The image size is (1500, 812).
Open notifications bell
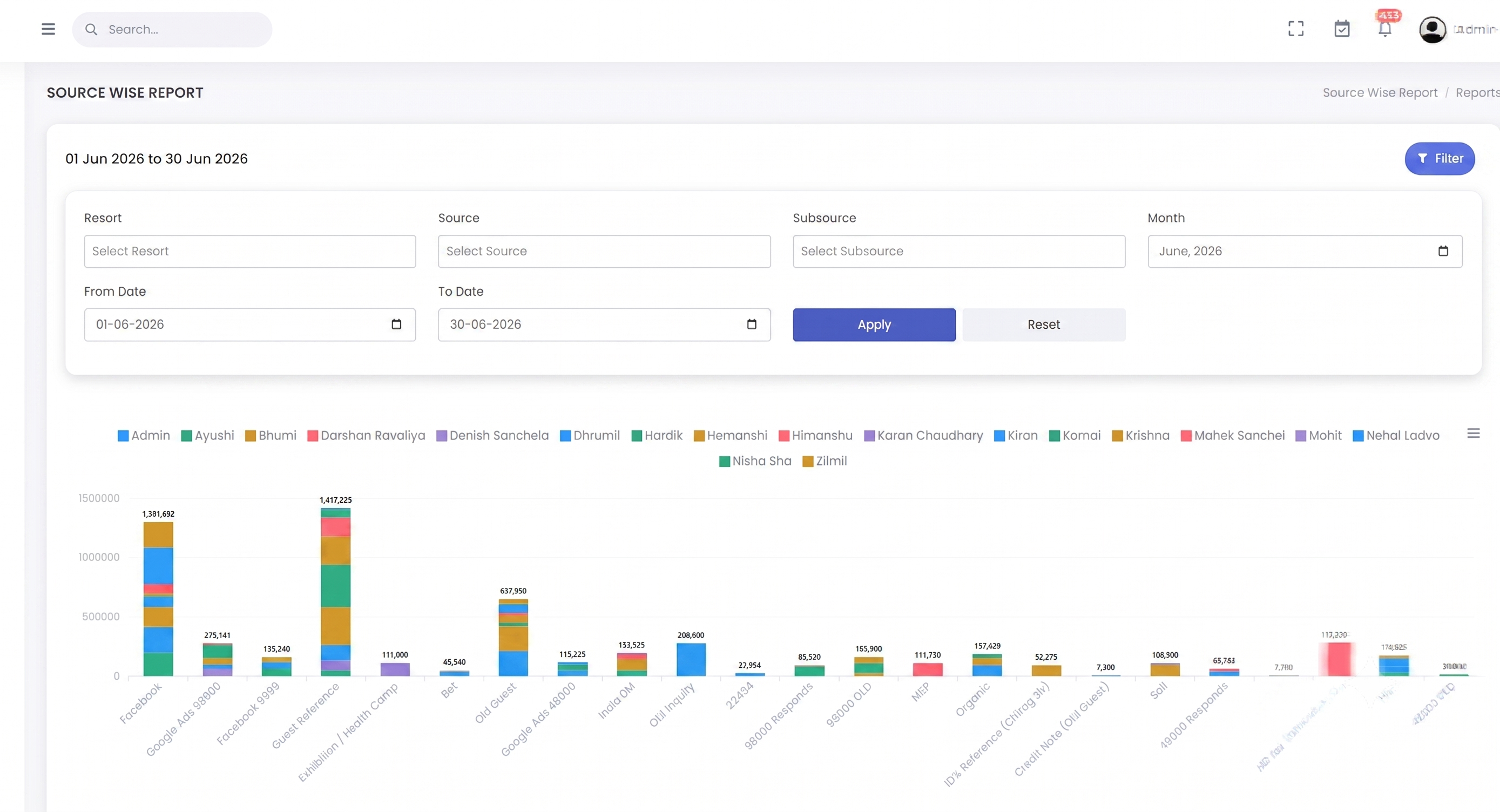(1384, 29)
